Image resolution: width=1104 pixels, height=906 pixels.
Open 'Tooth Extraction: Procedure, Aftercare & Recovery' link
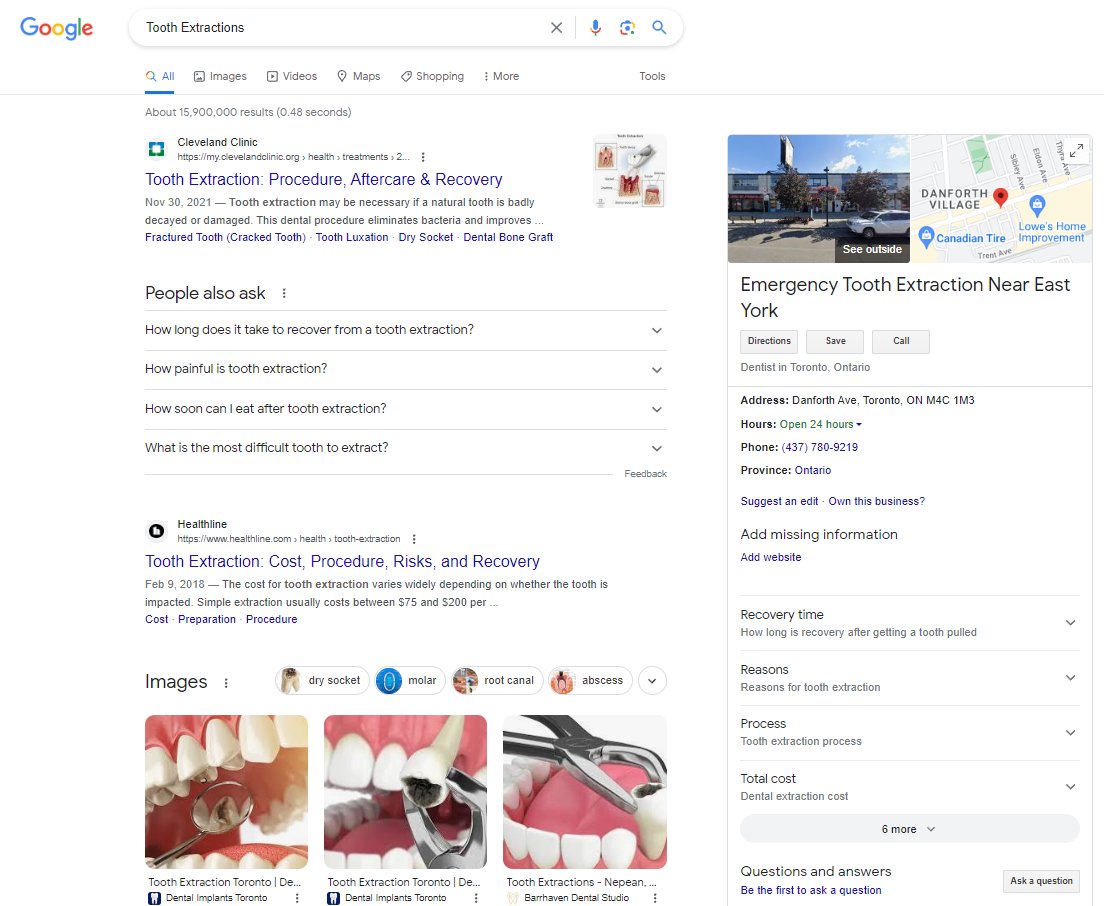coord(324,180)
